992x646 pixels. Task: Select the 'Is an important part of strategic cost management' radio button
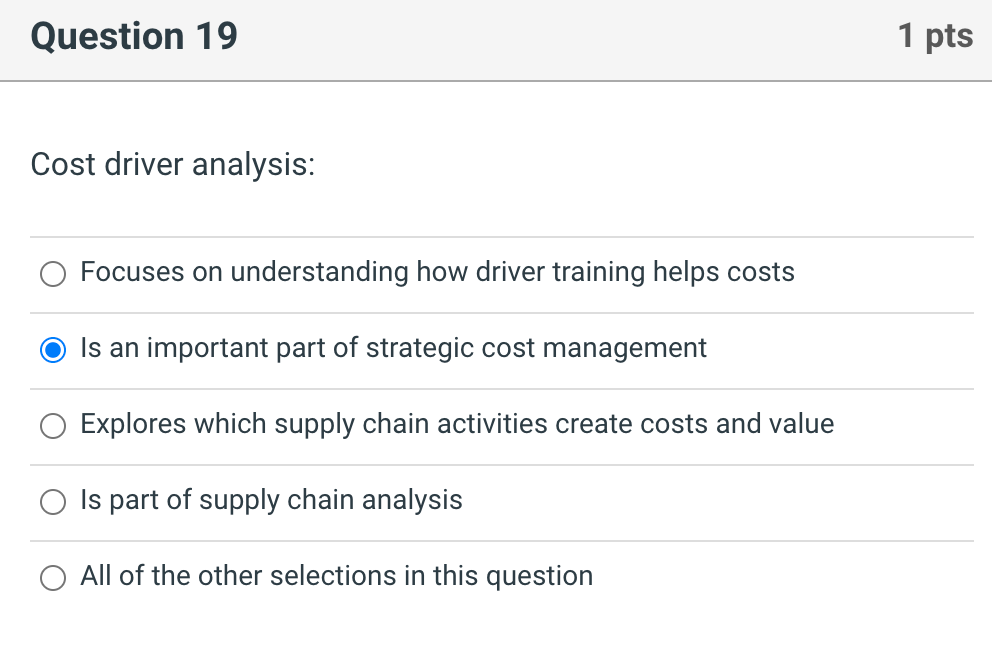[x=53, y=349]
